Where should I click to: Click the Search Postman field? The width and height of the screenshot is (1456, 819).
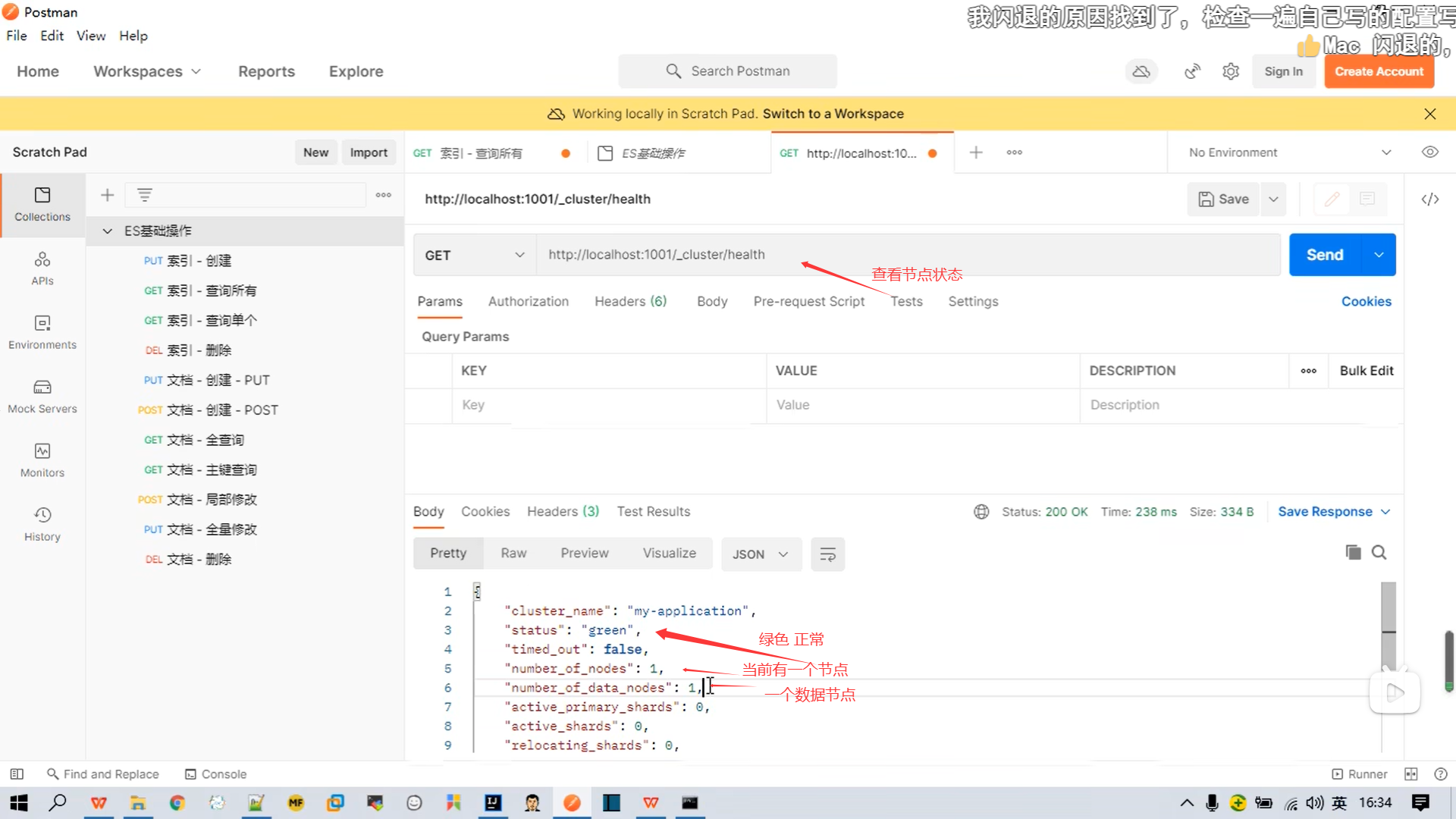tap(727, 71)
